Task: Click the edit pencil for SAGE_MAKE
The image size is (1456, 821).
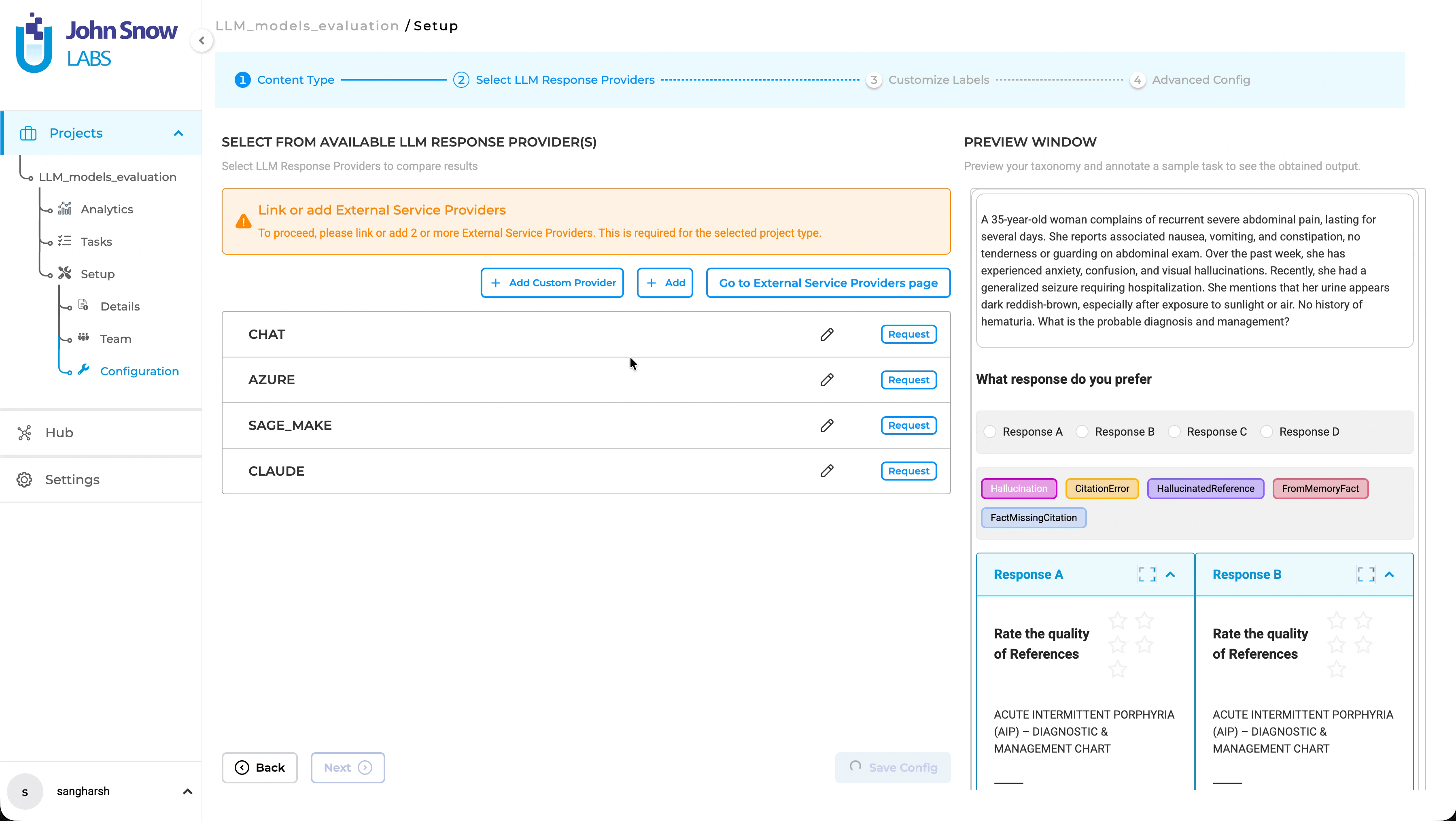Action: [826, 425]
